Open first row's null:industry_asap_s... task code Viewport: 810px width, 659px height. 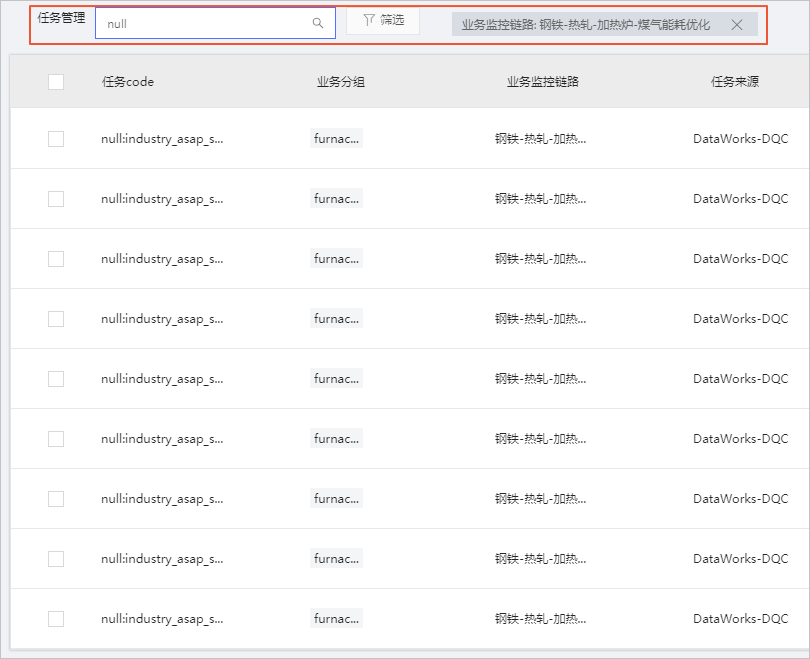pos(162,139)
